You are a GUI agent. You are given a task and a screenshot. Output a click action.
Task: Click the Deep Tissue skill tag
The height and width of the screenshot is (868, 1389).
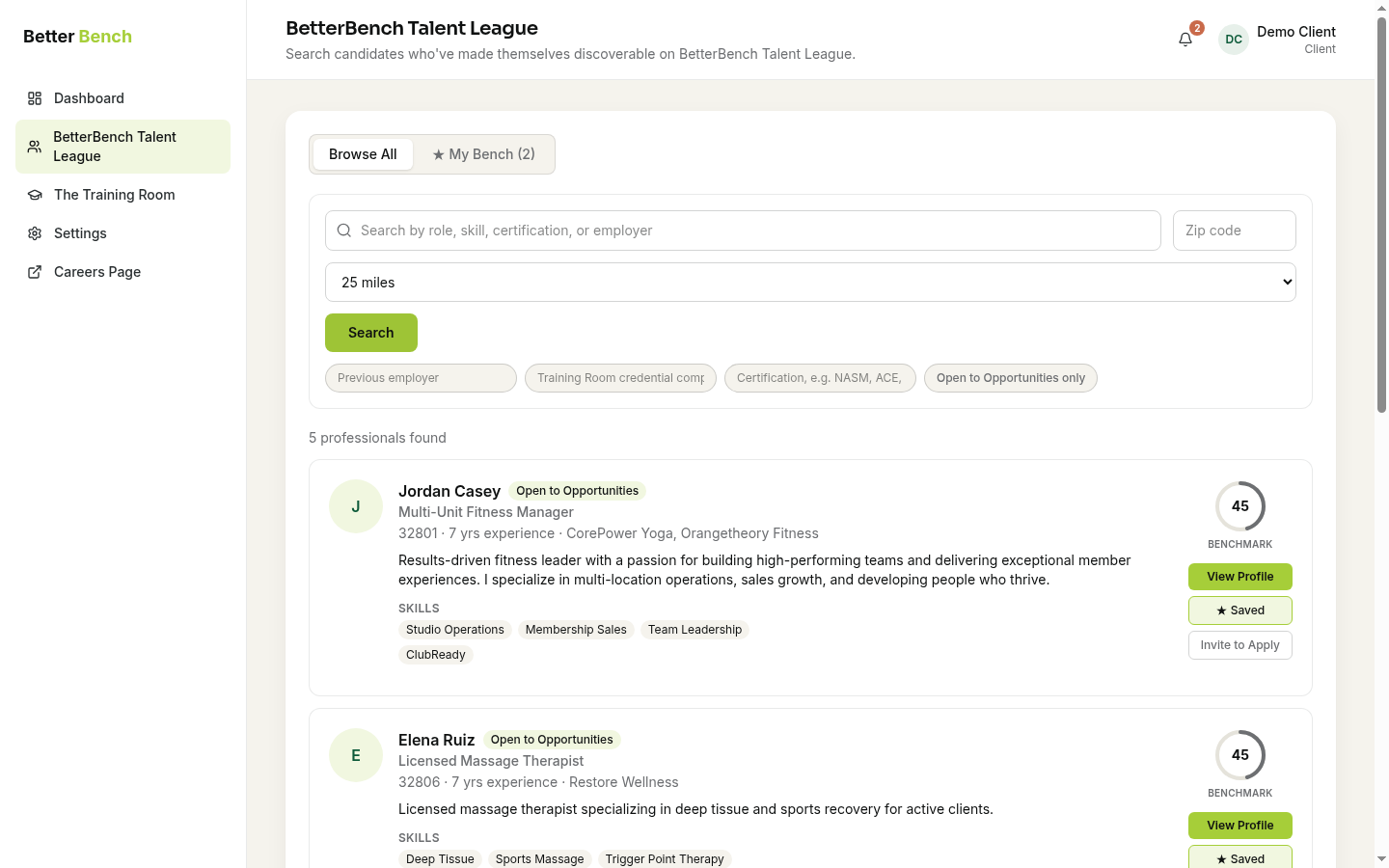point(440,859)
